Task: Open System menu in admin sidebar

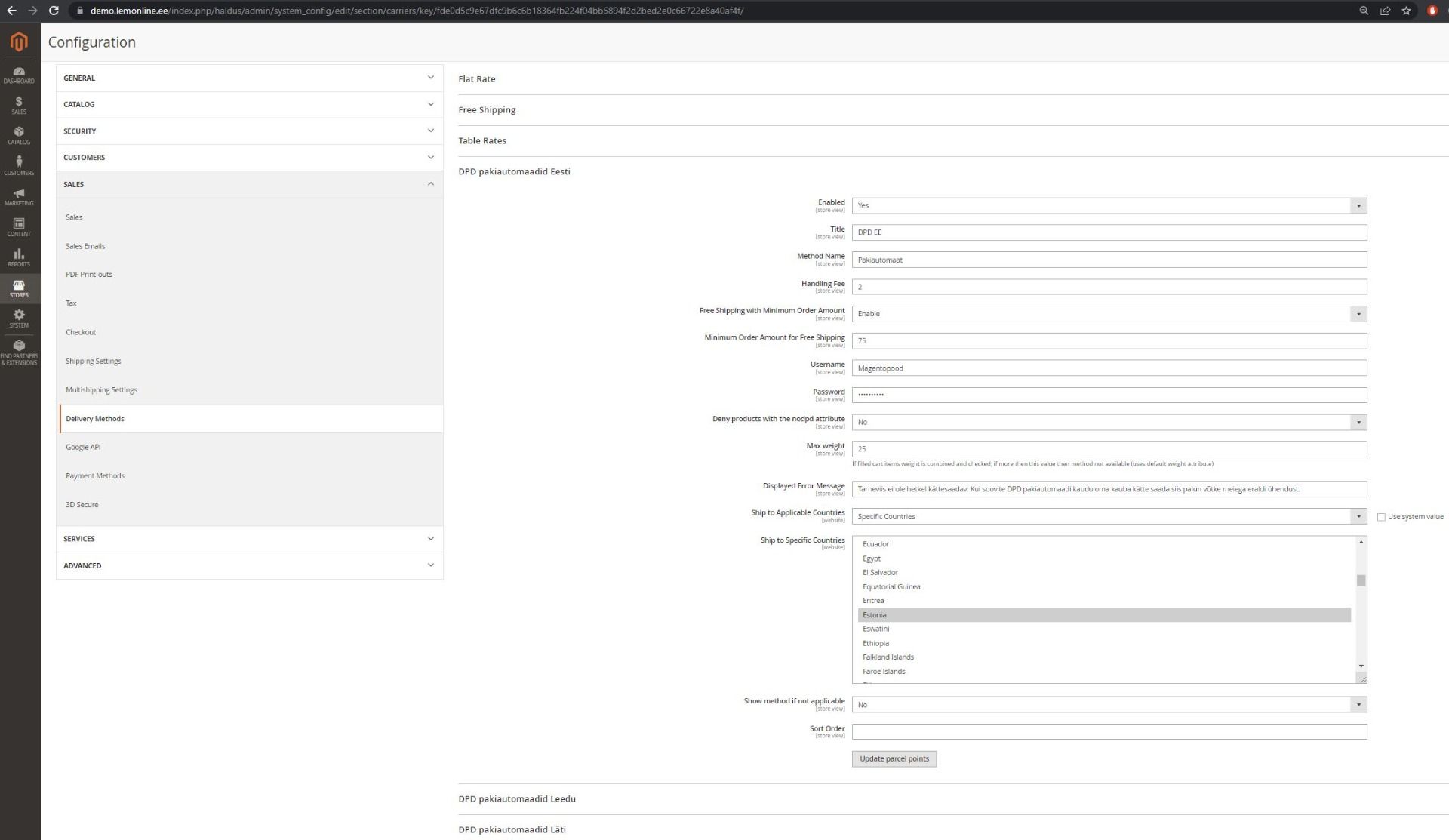Action: (x=19, y=319)
